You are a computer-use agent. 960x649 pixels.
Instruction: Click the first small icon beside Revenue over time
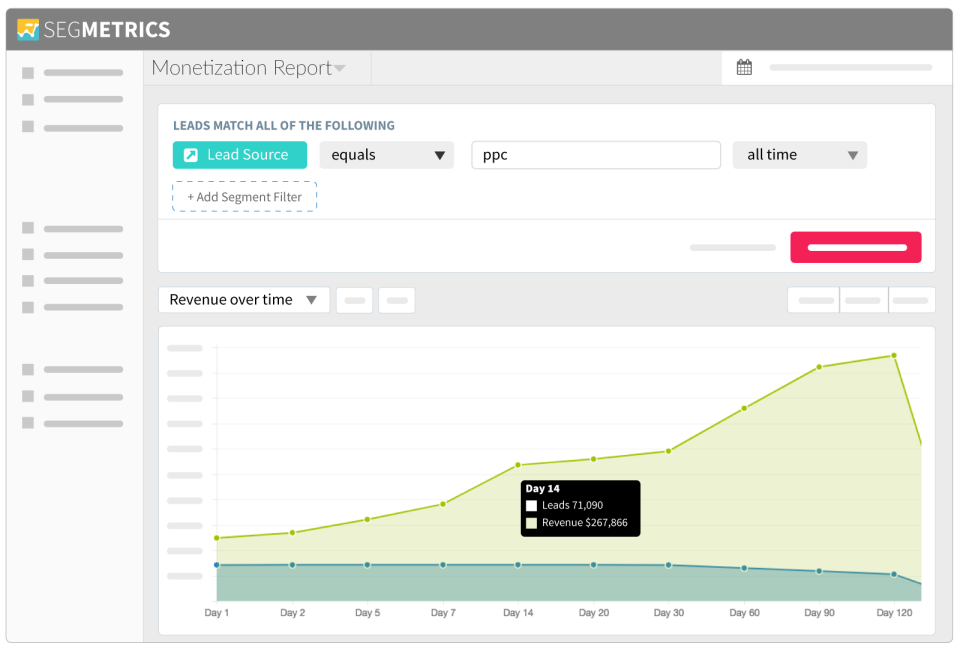[x=354, y=299]
